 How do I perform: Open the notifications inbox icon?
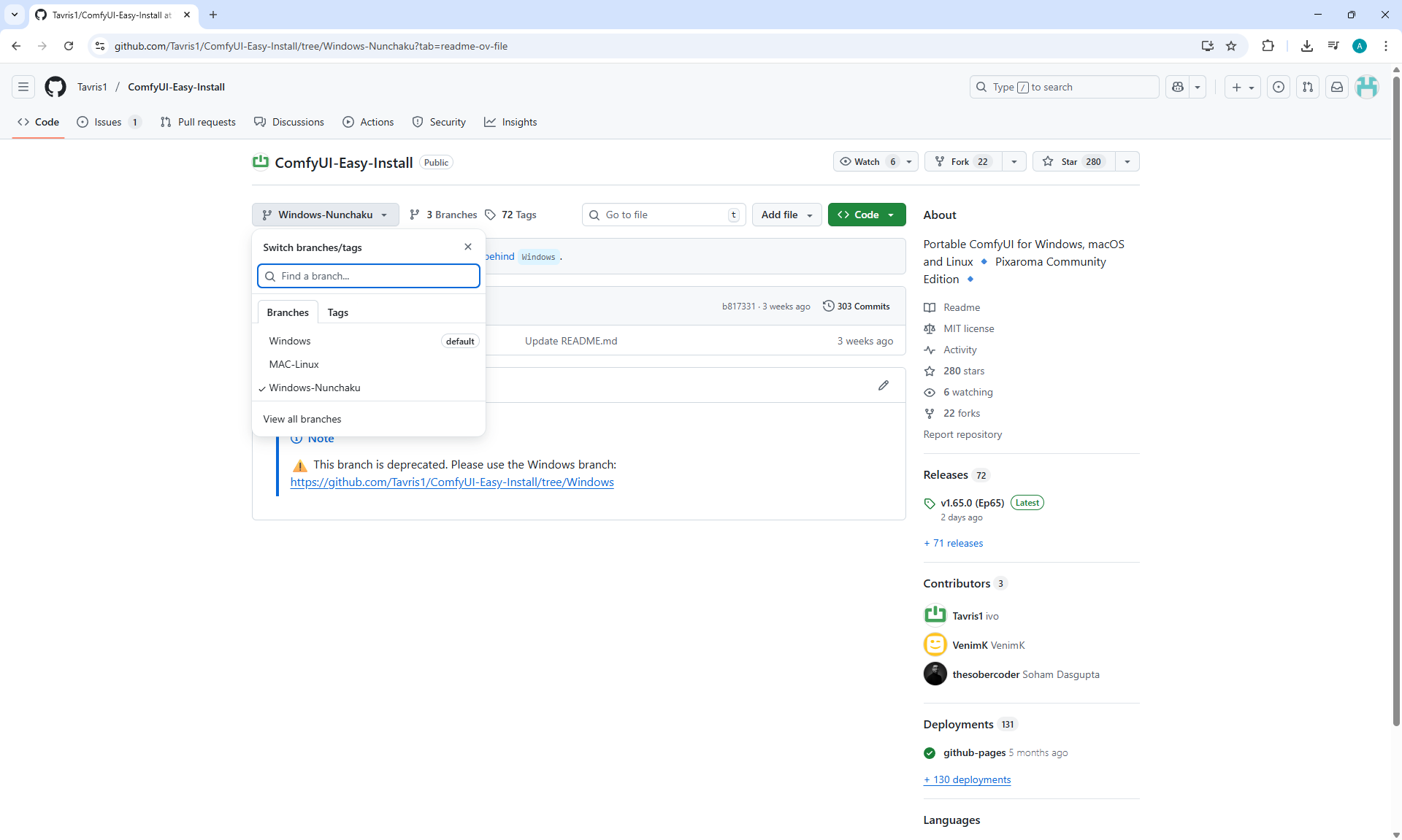[x=1337, y=87]
